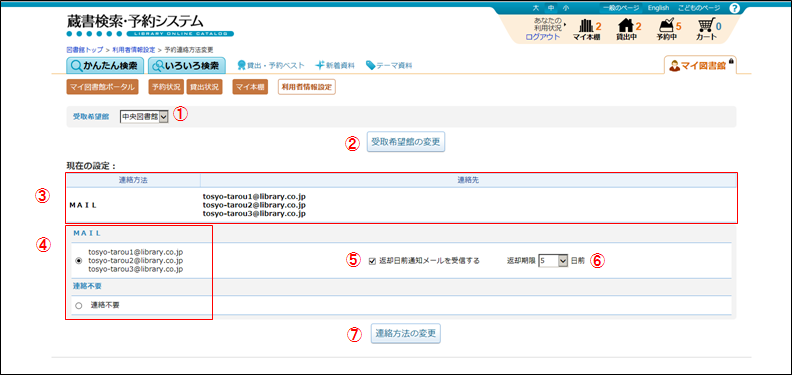The height and width of the screenshot is (375, 792).
Task: Open the こどものページ link
Action: tap(699, 8)
